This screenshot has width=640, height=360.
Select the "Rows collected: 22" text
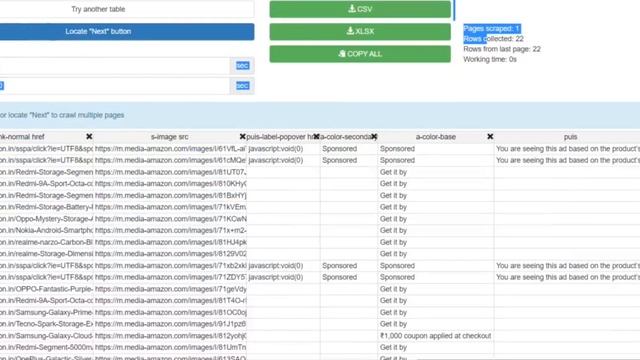493,39
